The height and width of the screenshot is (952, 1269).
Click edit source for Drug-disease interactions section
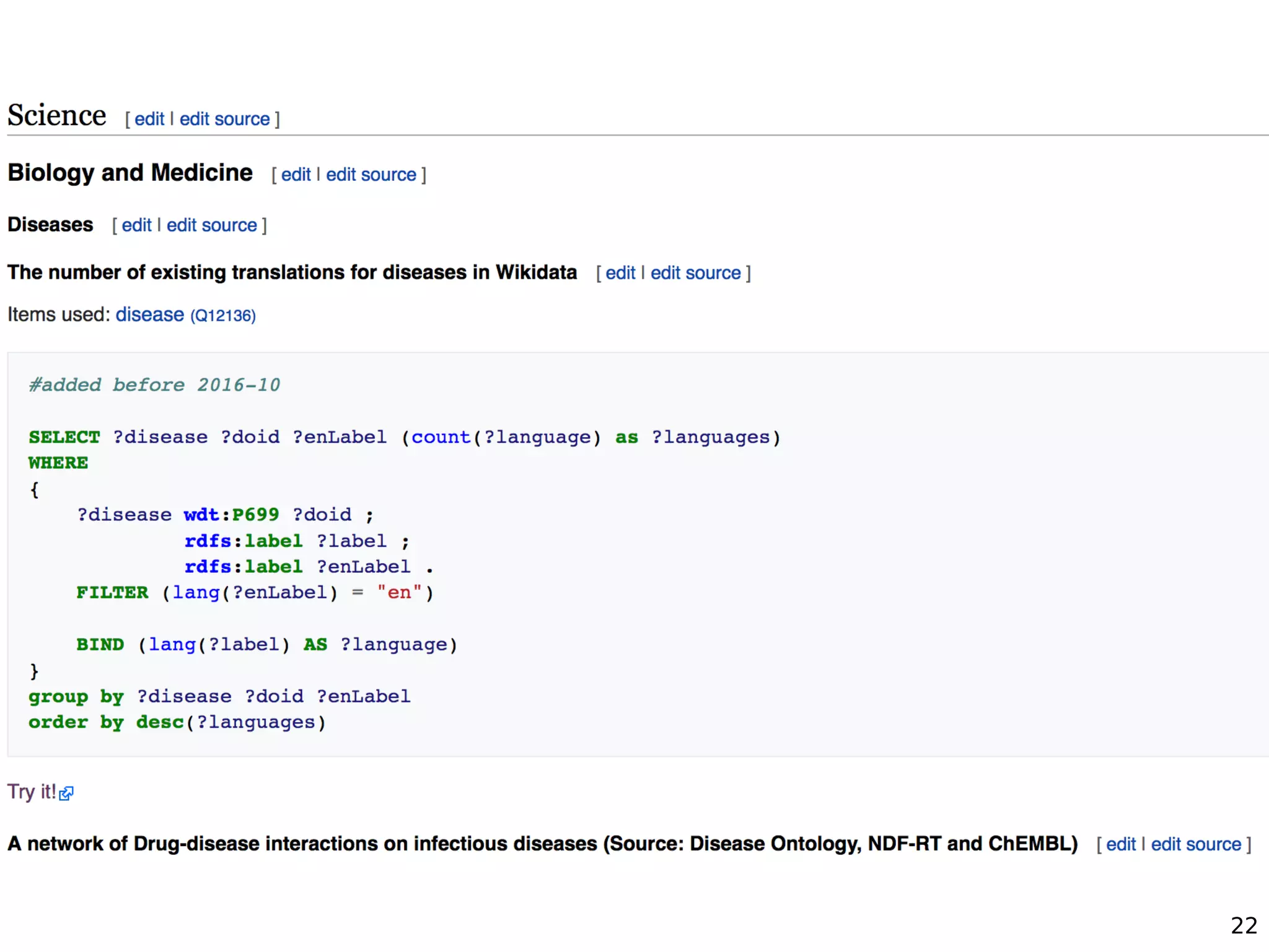1196,844
